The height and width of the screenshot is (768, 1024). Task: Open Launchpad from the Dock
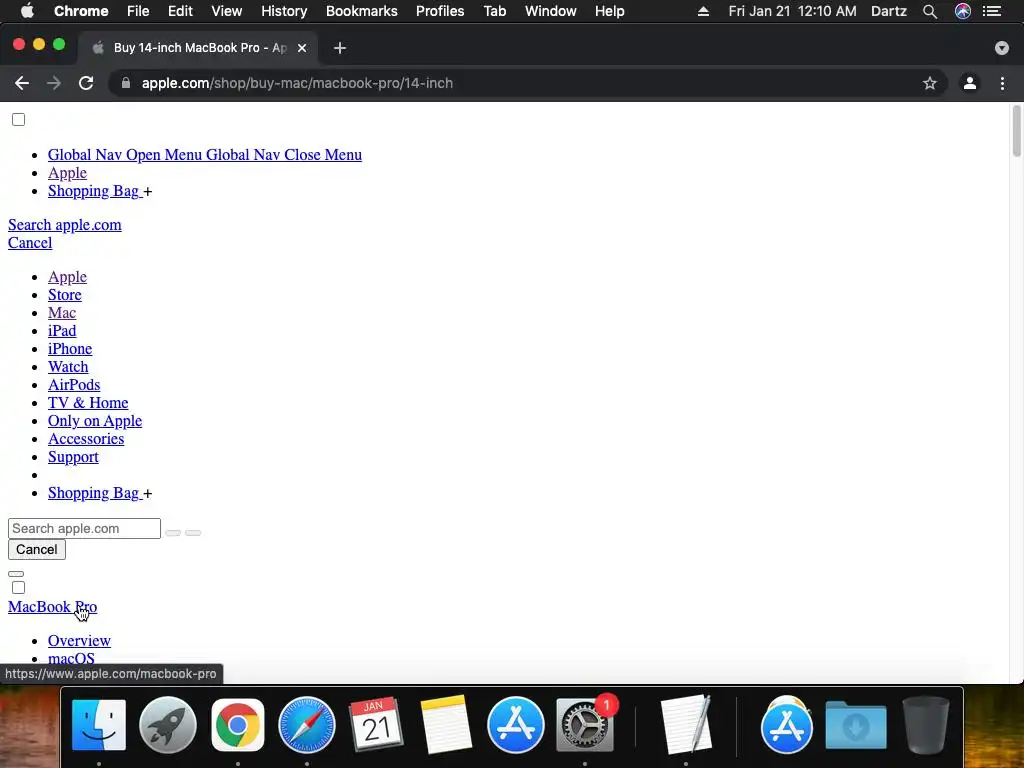coord(168,725)
